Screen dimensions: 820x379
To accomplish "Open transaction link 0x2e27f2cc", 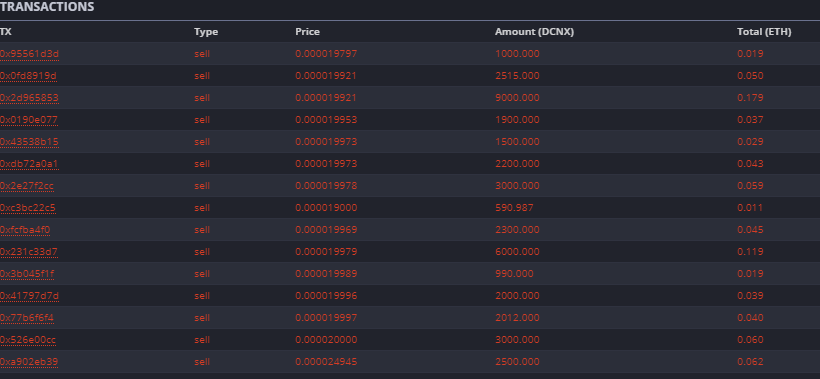I will coord(27,186).
